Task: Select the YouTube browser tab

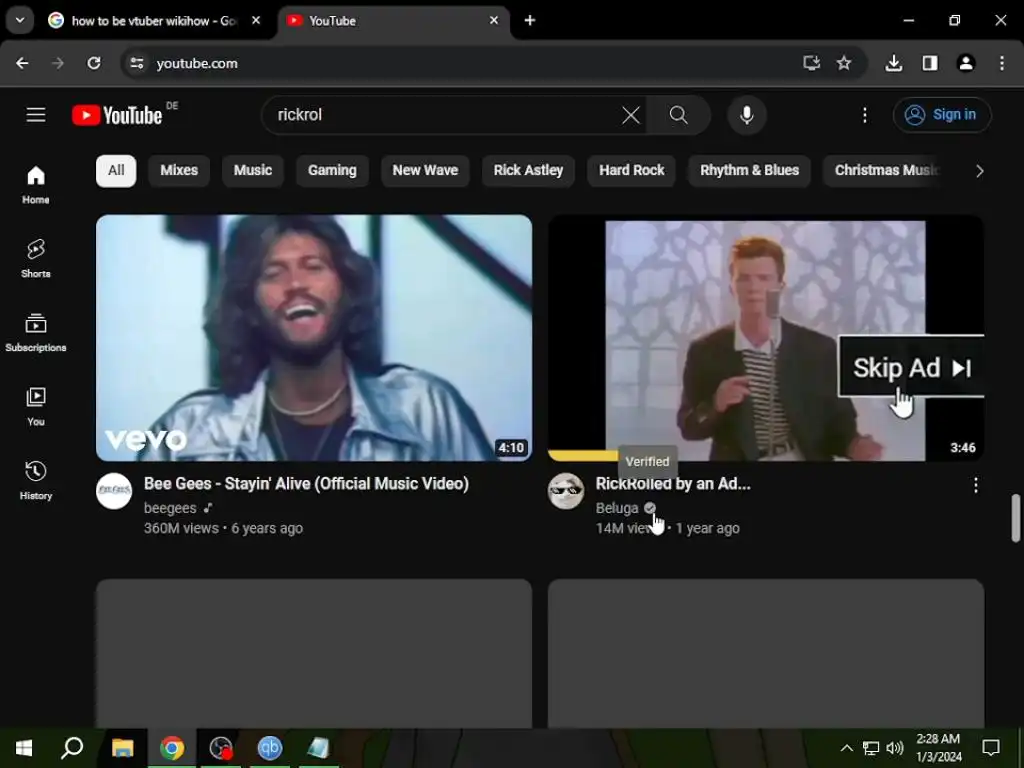Action: 393,21
